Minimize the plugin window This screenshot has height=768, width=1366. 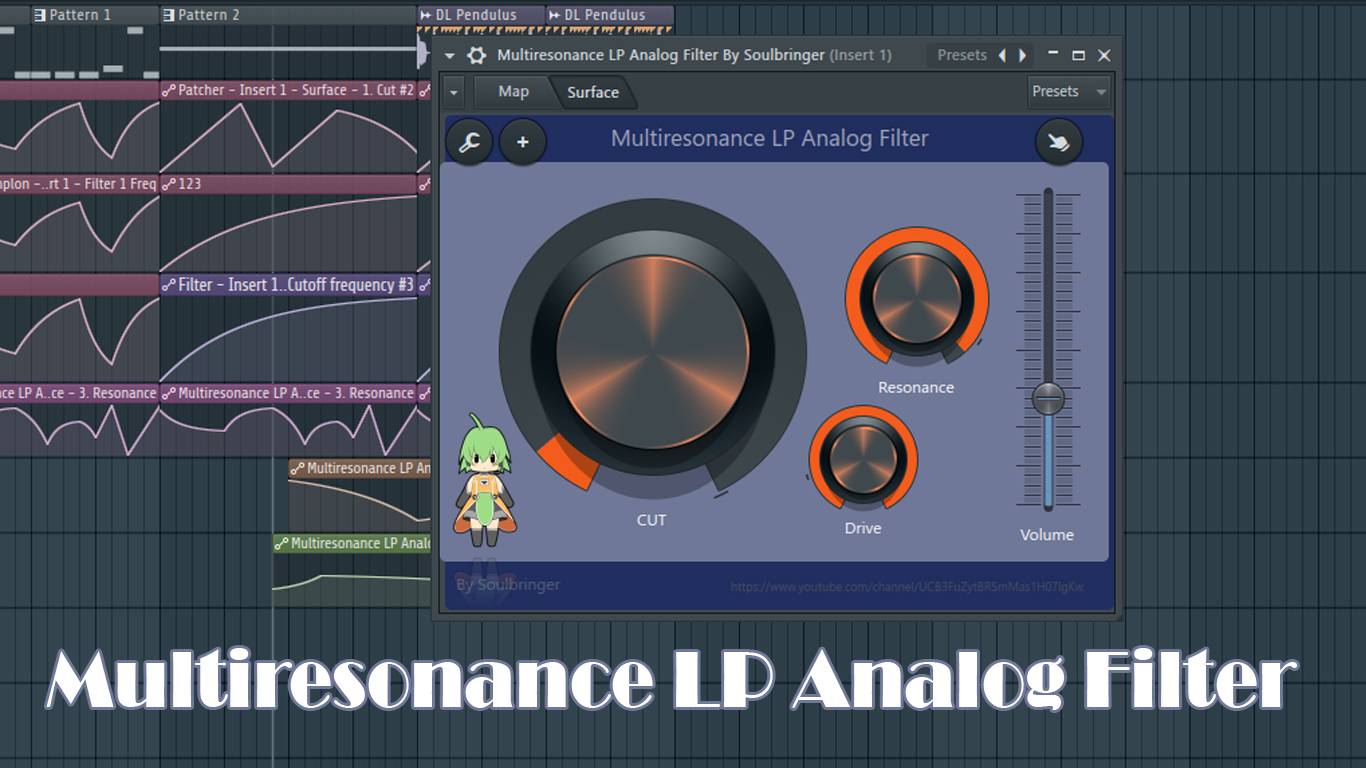1053,53
